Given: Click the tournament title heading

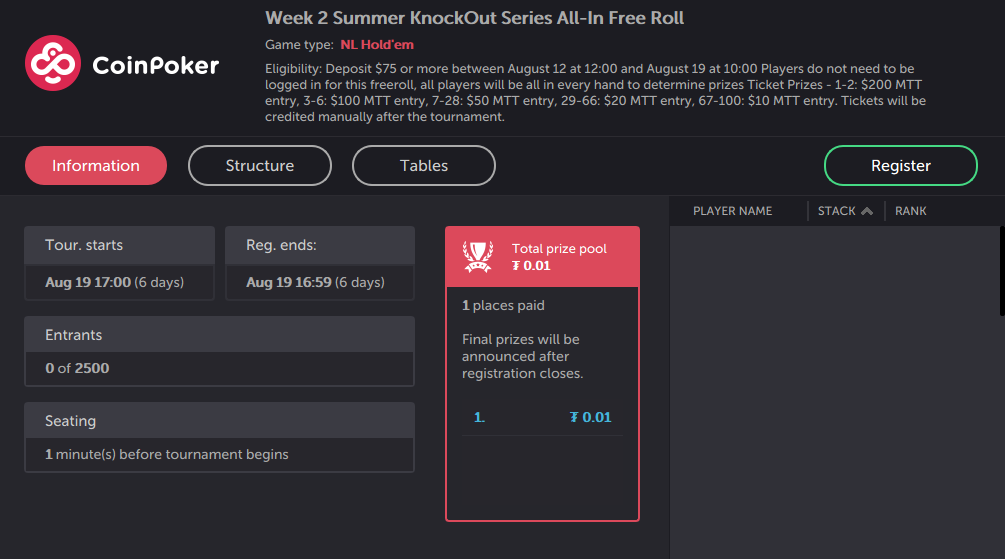Looking at the screenshot, I should pos(475,18).
